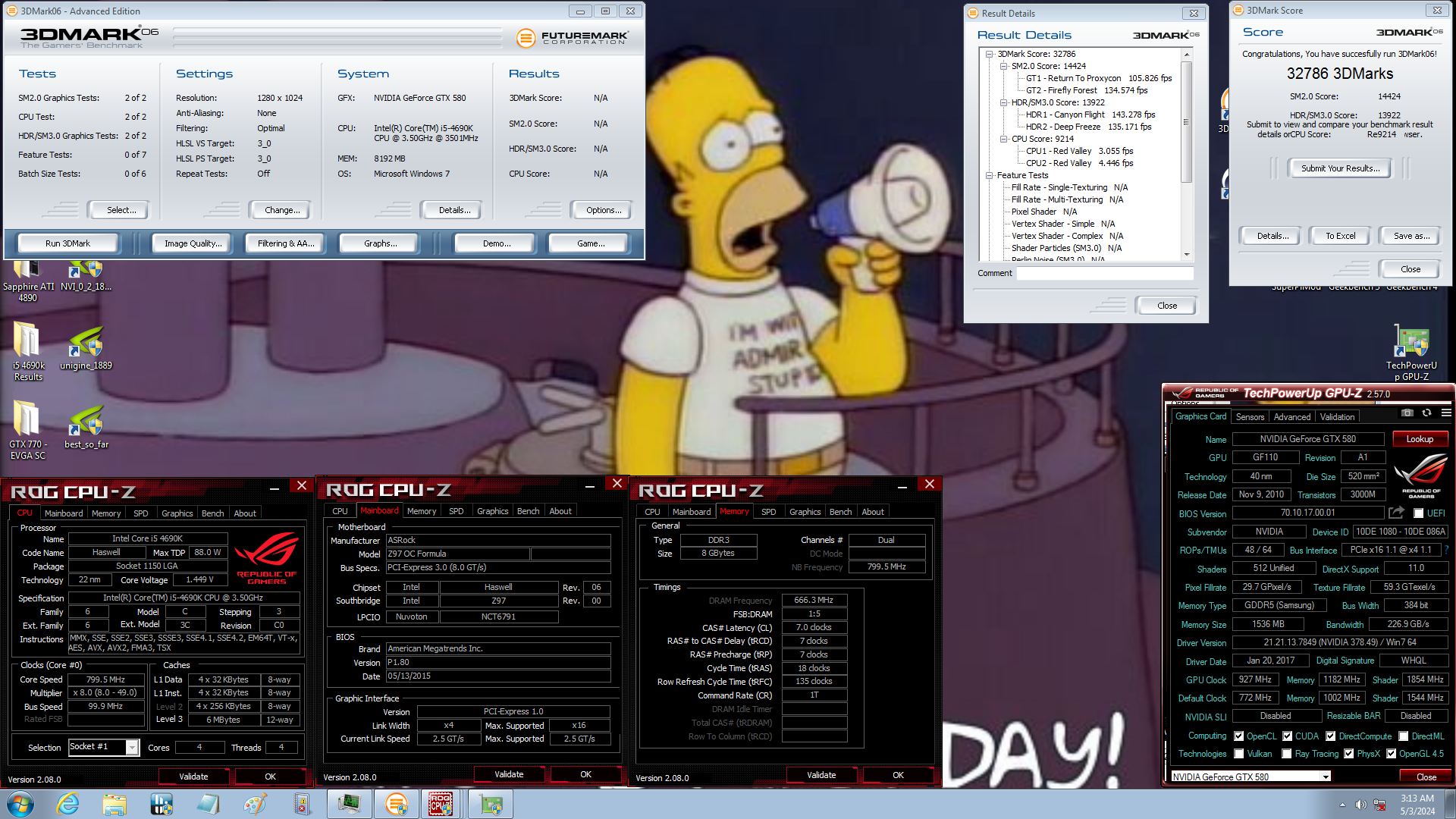
Task: Collapse the Feature Tests tree node
Action: 990,175
